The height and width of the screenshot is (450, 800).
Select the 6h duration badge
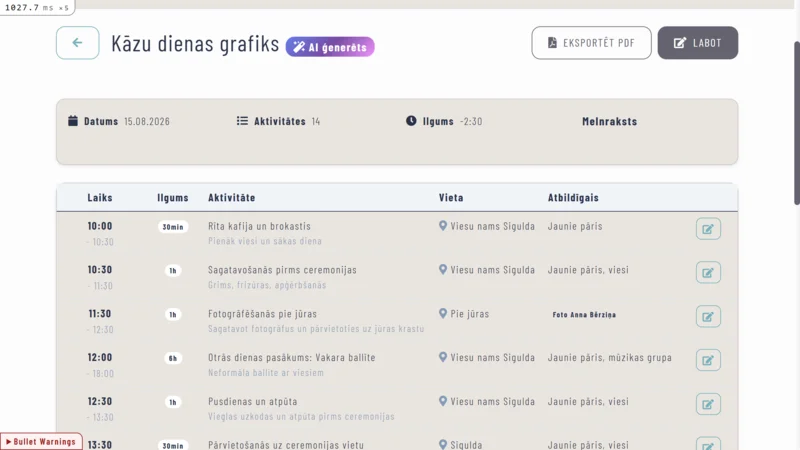173,359
